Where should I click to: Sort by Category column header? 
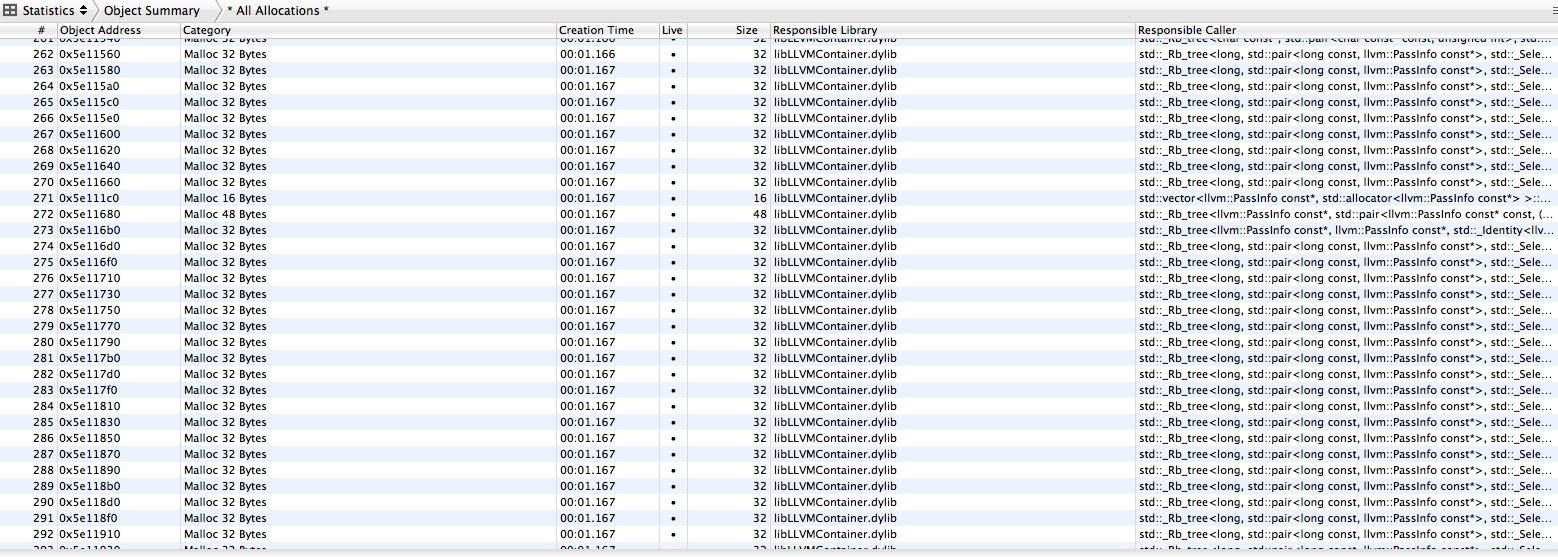[x=368, y=30]
